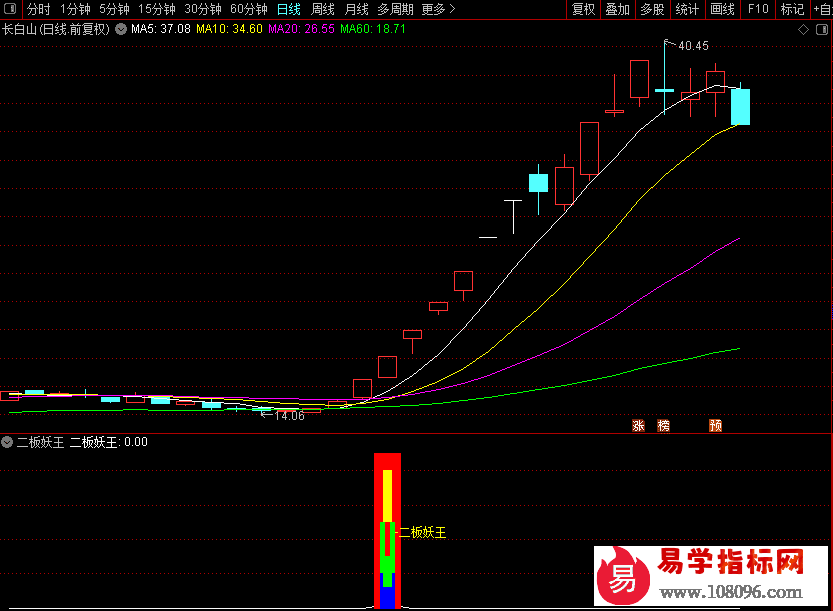This screenshot has width=833, height=611.
Task: Switch to the 月线 monthly chart
Action: click(356, 9)
